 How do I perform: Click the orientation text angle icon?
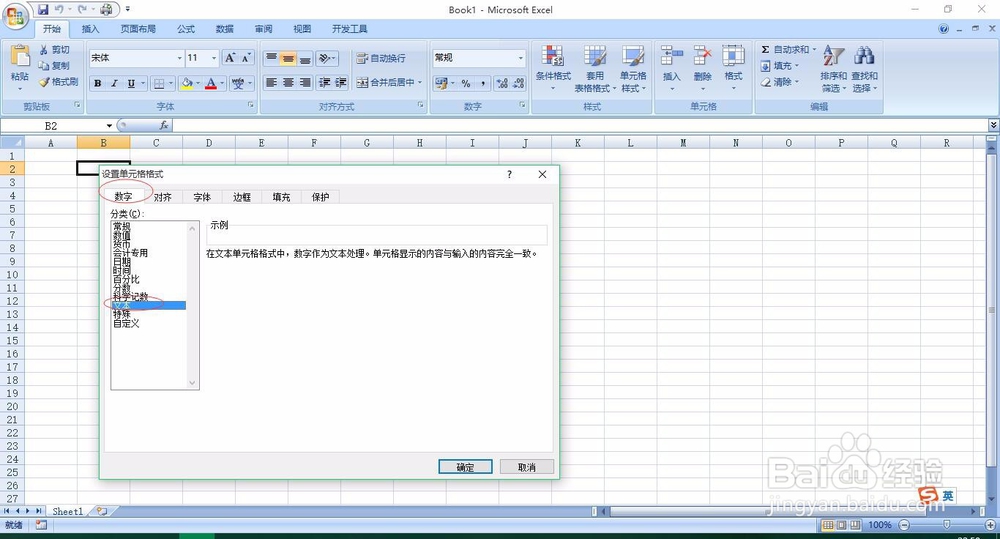click(x=327, y=58)
